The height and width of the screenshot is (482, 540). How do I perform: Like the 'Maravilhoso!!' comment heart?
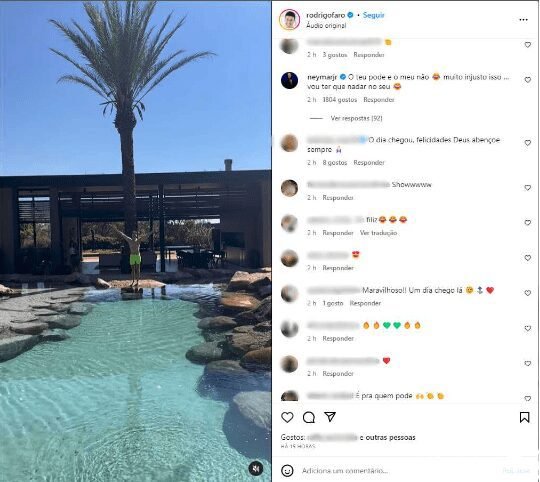coord(528,293)
